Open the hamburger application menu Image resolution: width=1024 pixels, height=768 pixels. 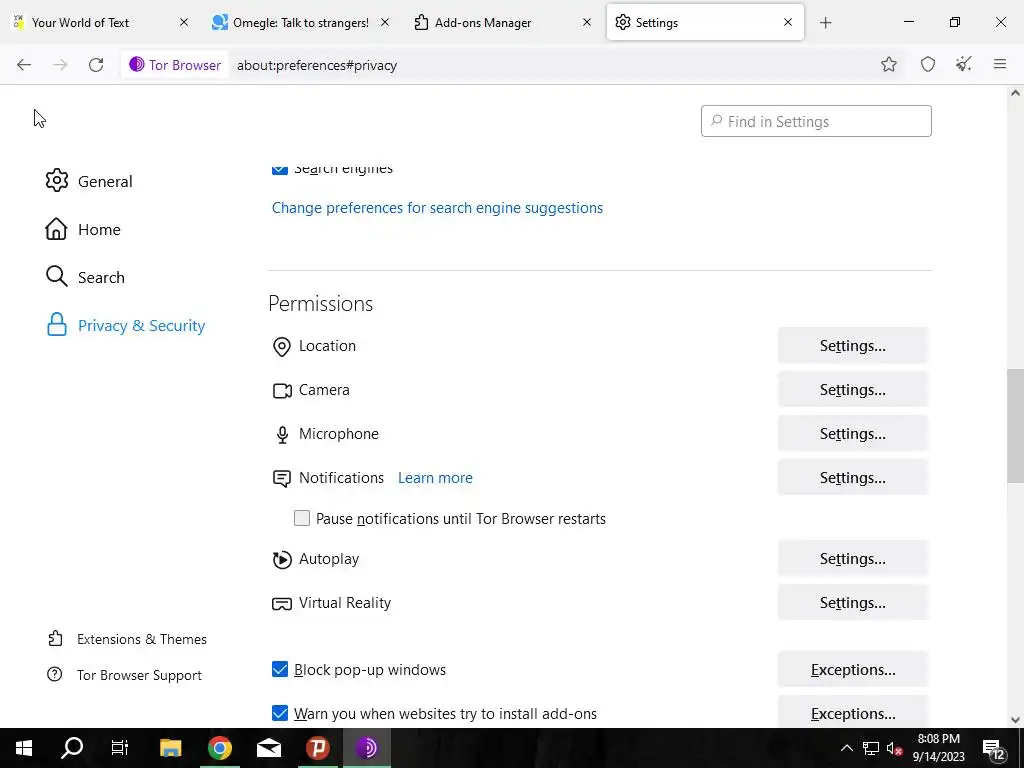(x=1000, y=64)
